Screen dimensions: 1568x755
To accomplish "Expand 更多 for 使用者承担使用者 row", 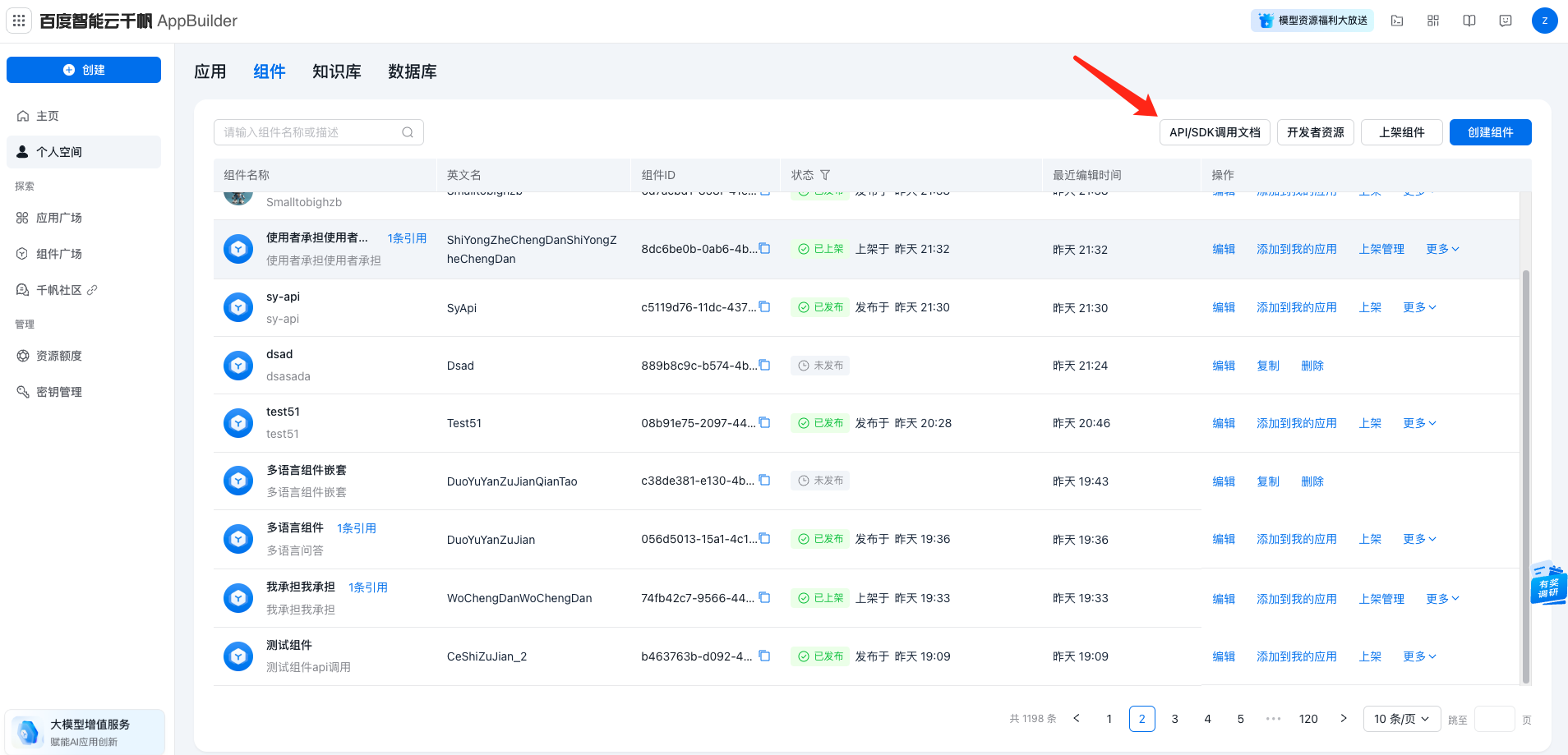I will [1442, 249].
